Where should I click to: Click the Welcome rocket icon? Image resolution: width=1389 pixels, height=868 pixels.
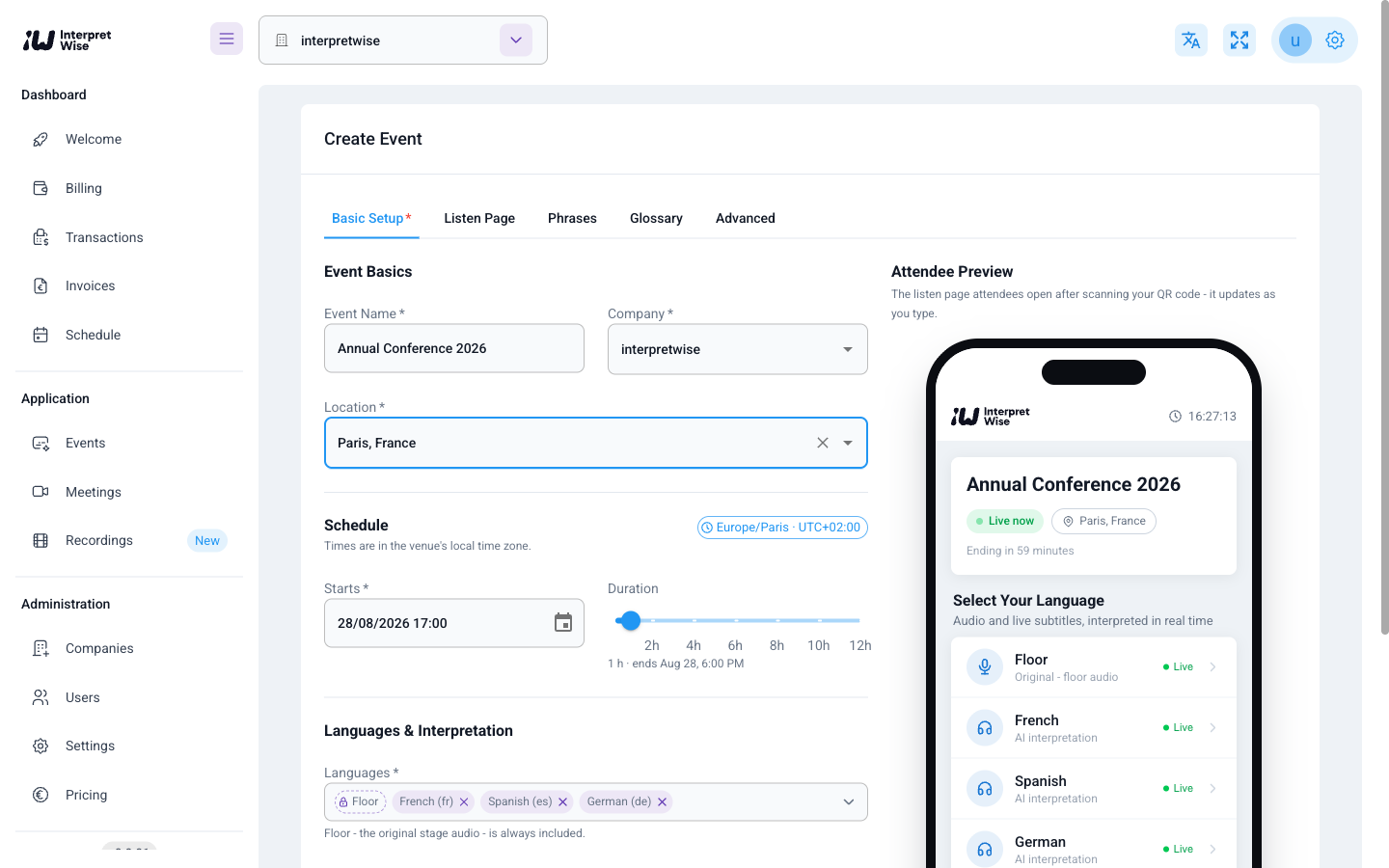41,139
